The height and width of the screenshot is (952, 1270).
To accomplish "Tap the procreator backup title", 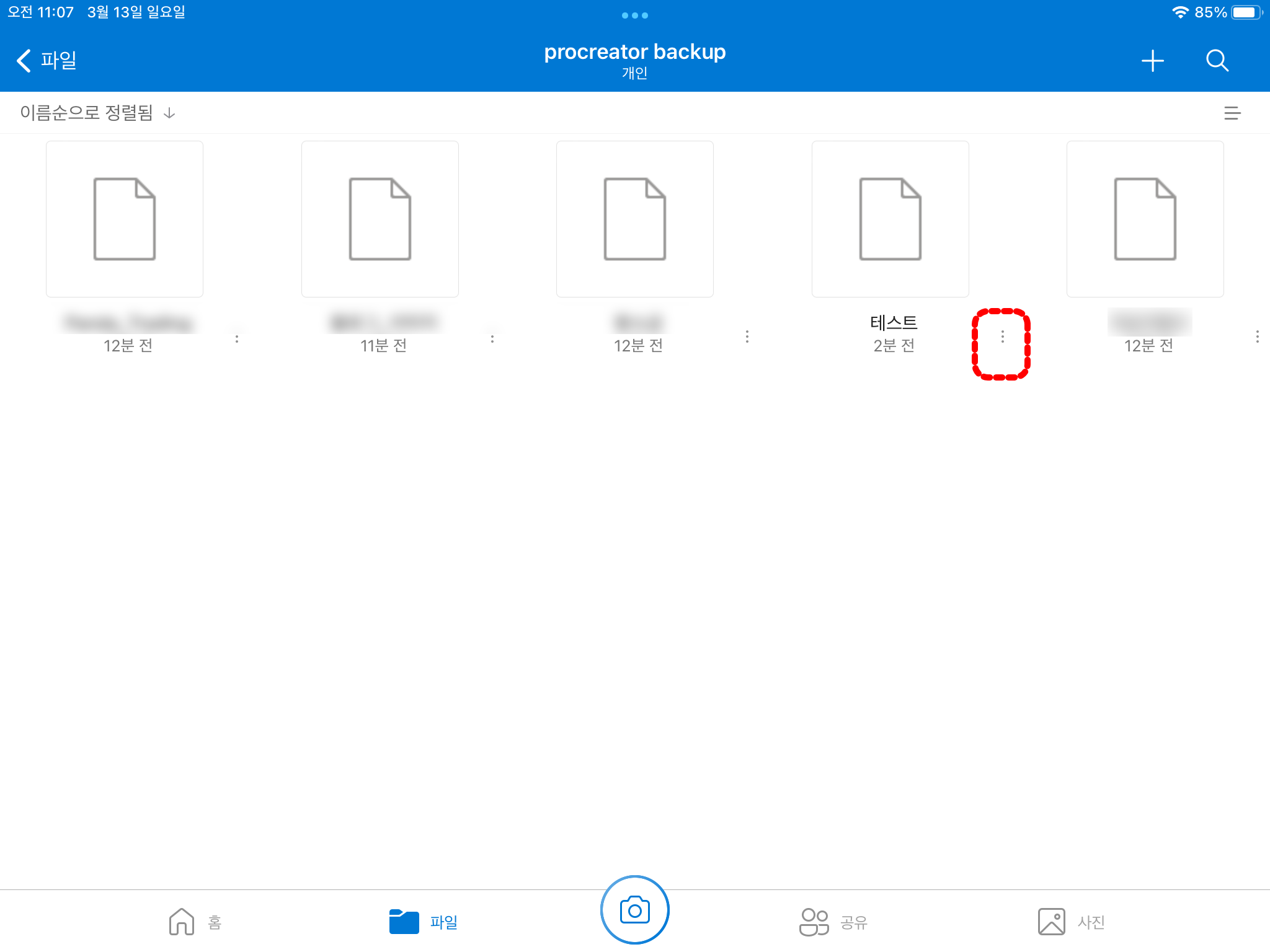I will (634, 52).
